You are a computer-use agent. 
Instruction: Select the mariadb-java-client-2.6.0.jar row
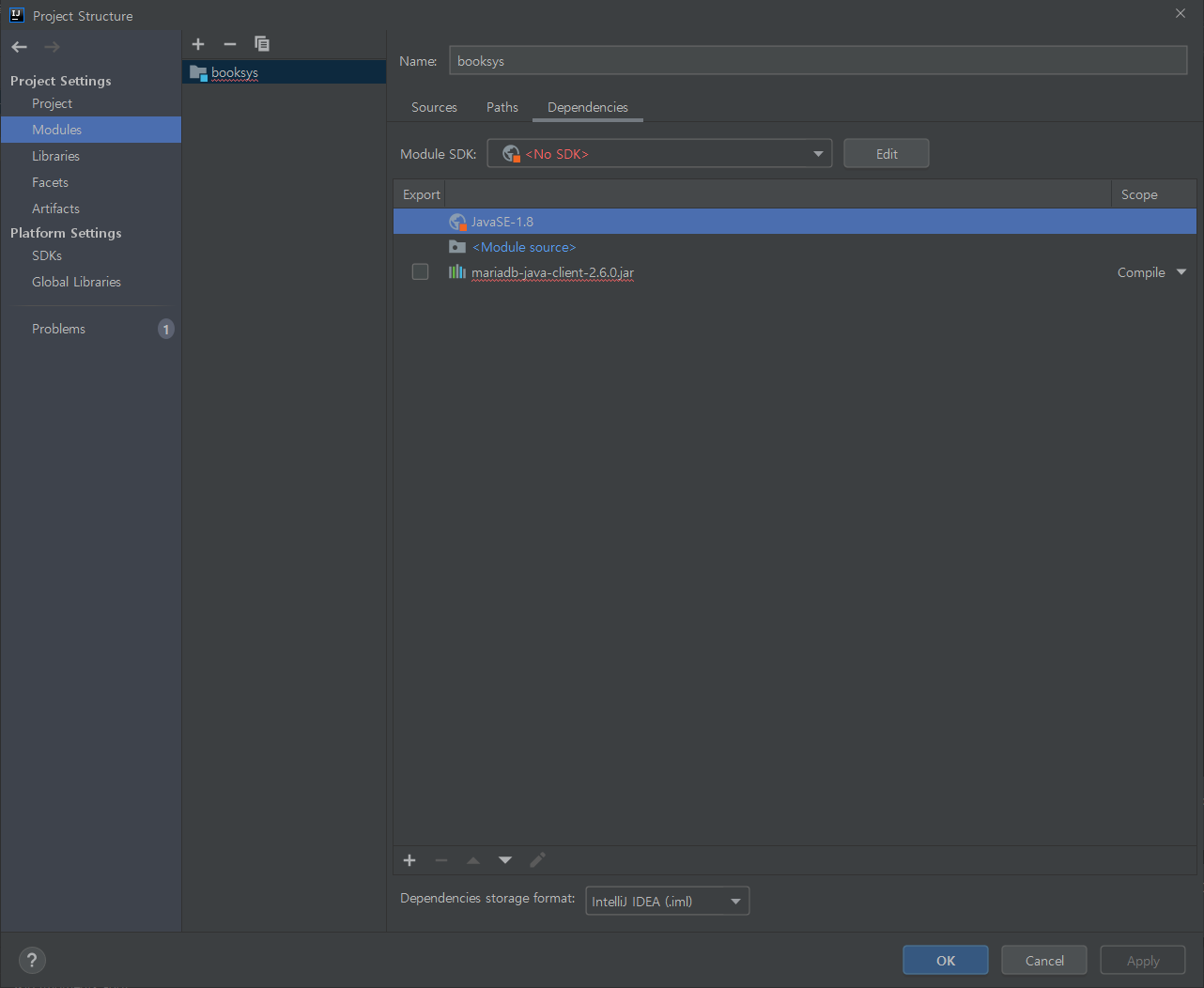point(795,272)
